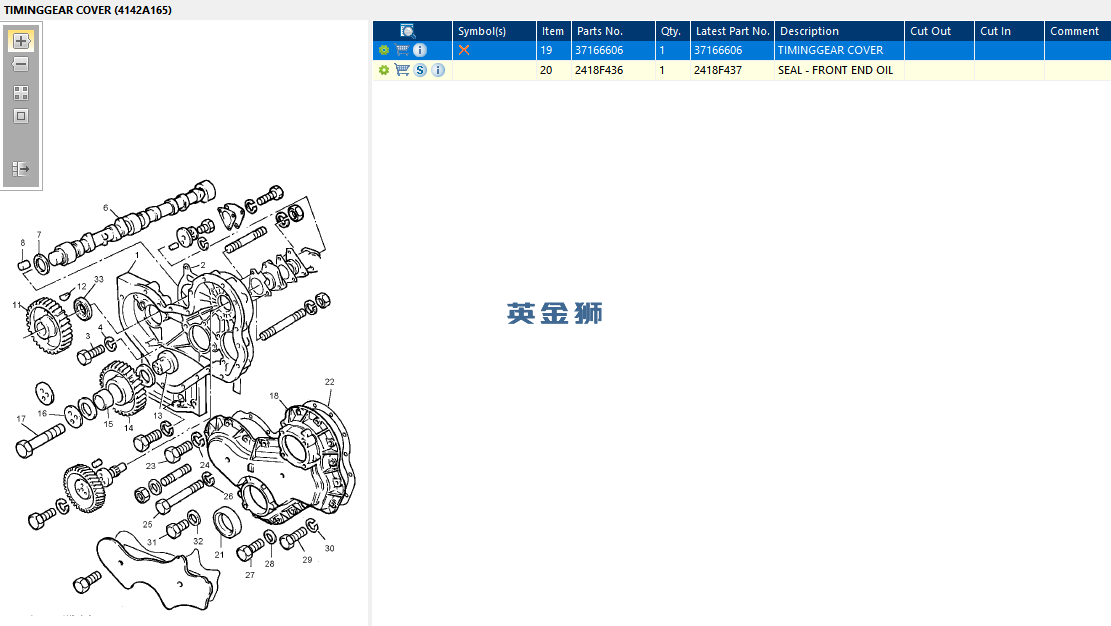This screenshot has width=1111, height=626.
Task: Click the single-square fit view tool
Action: pyautogui.click(x=21, y=116)
